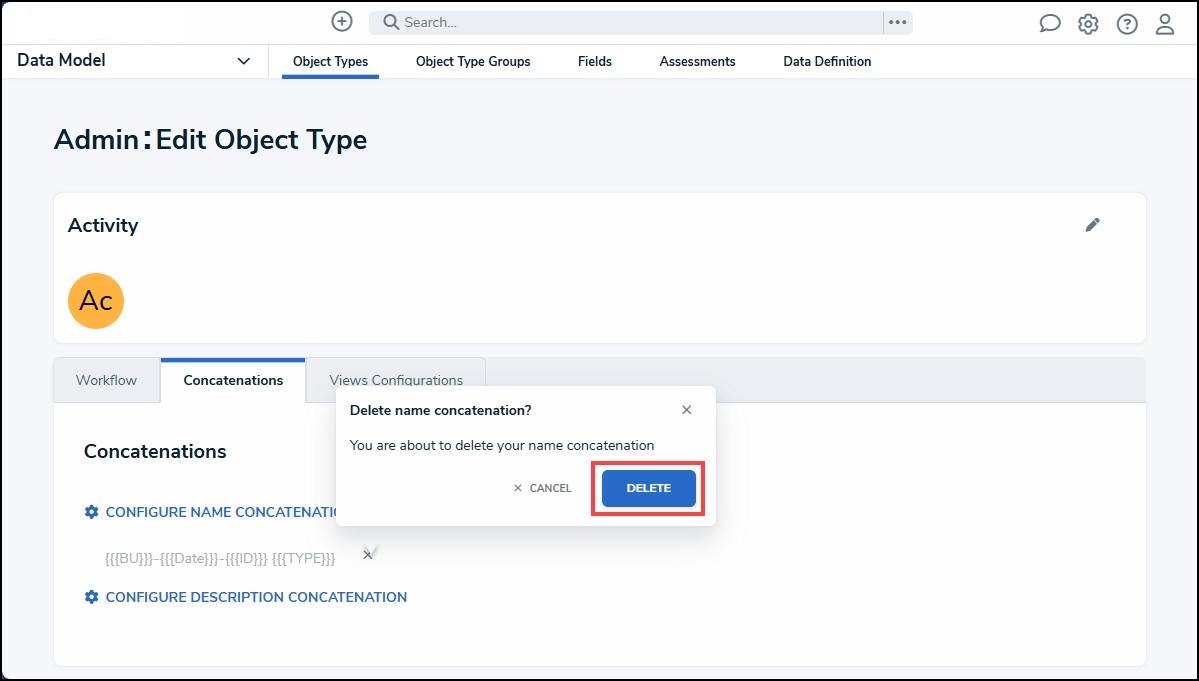Click the Ac object type avatar
The width and height of the screenshot is (1199, 681).
[96, 301]
